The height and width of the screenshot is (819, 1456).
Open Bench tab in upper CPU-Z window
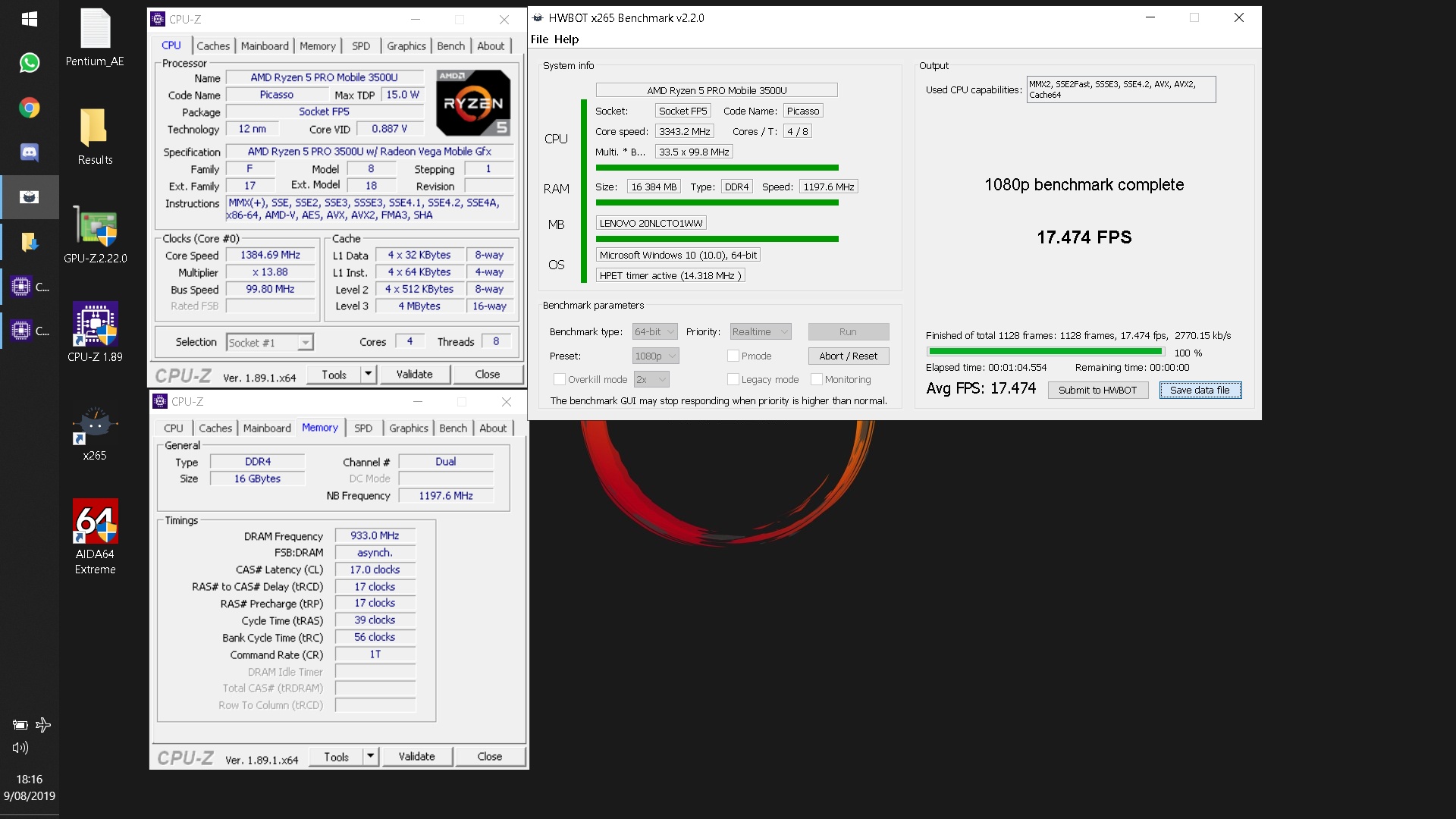tap(450, 46)
